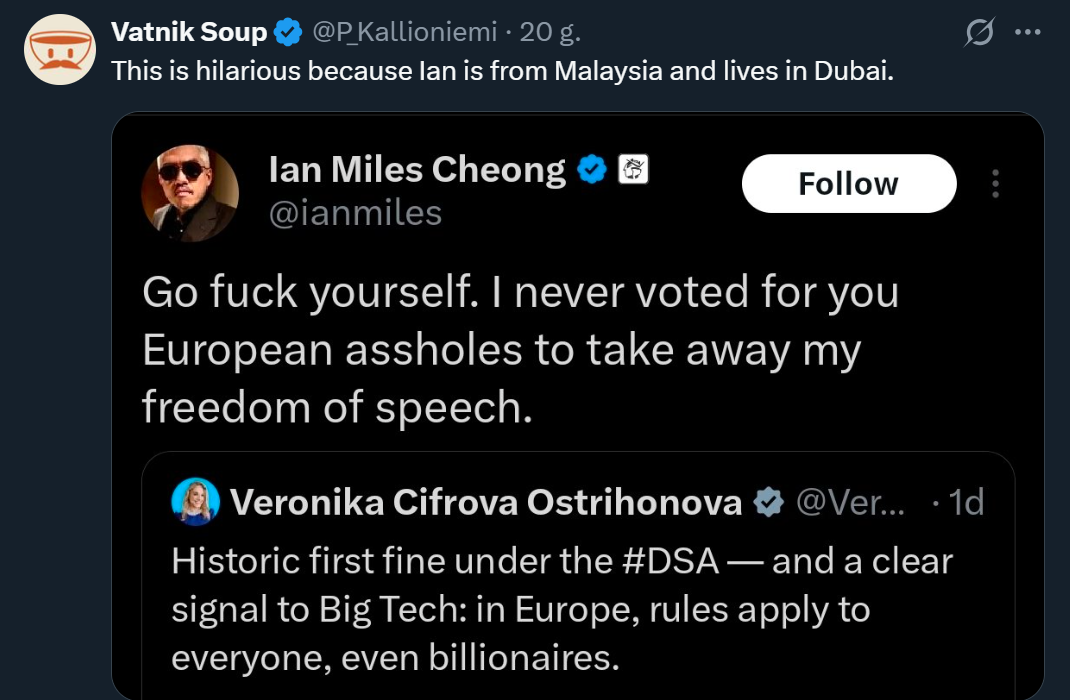
Task: Open the @P_Kallioniemi handle
Action: (405, 32)
